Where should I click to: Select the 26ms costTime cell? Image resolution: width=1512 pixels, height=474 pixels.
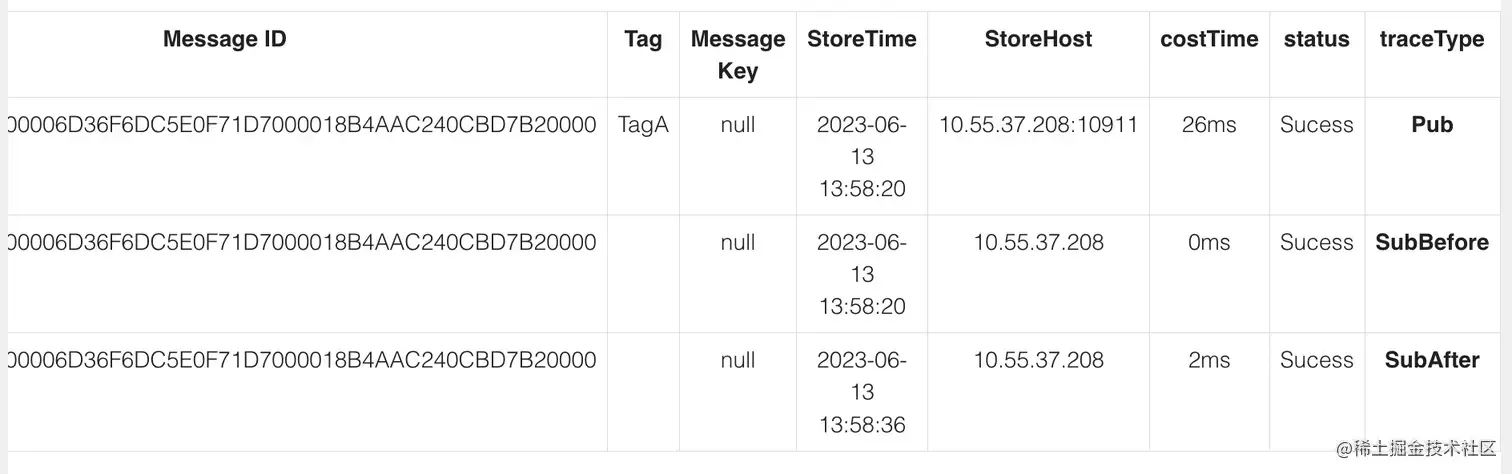1209,125
